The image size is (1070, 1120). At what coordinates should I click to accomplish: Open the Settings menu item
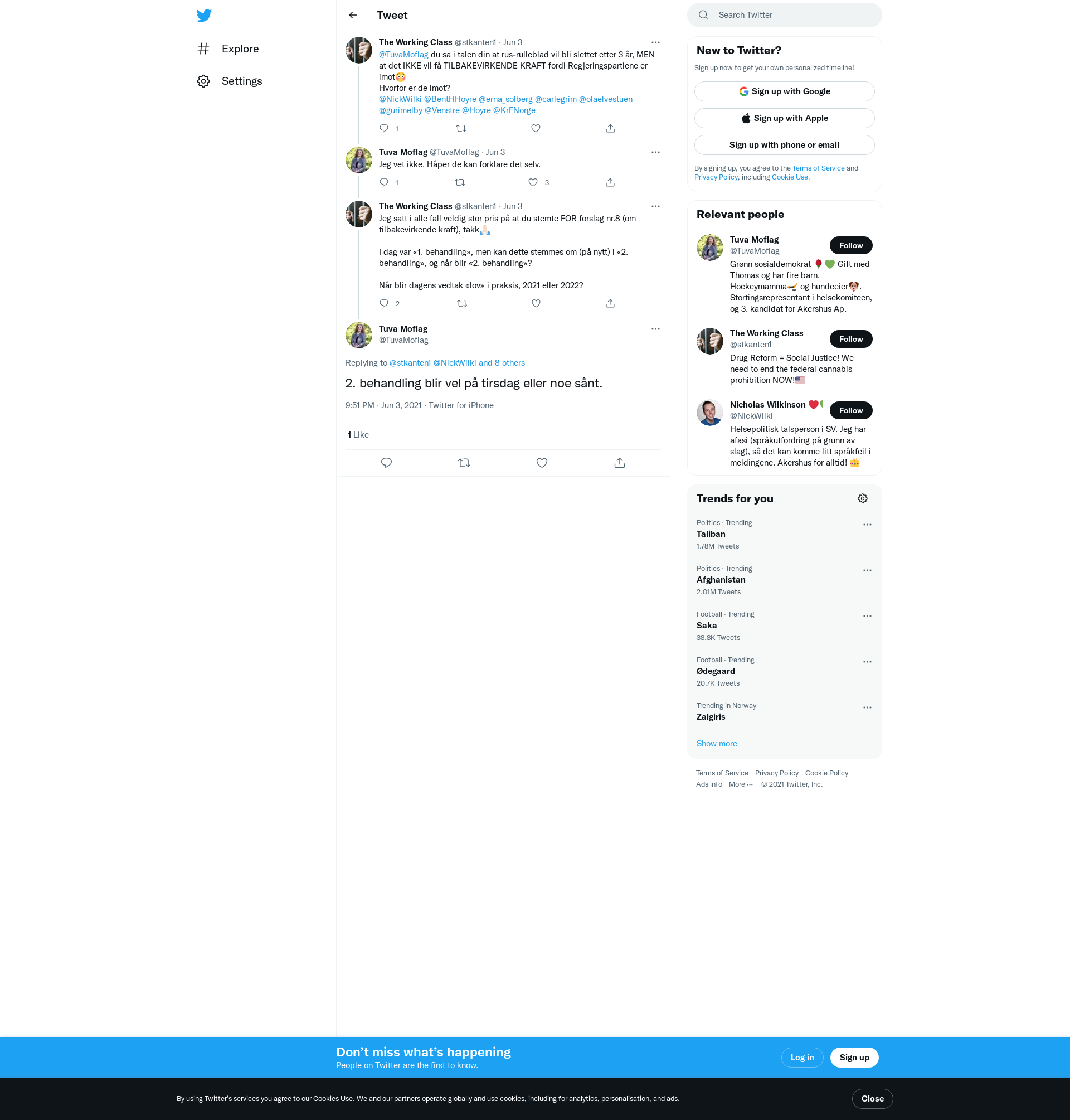coord(230,81)
